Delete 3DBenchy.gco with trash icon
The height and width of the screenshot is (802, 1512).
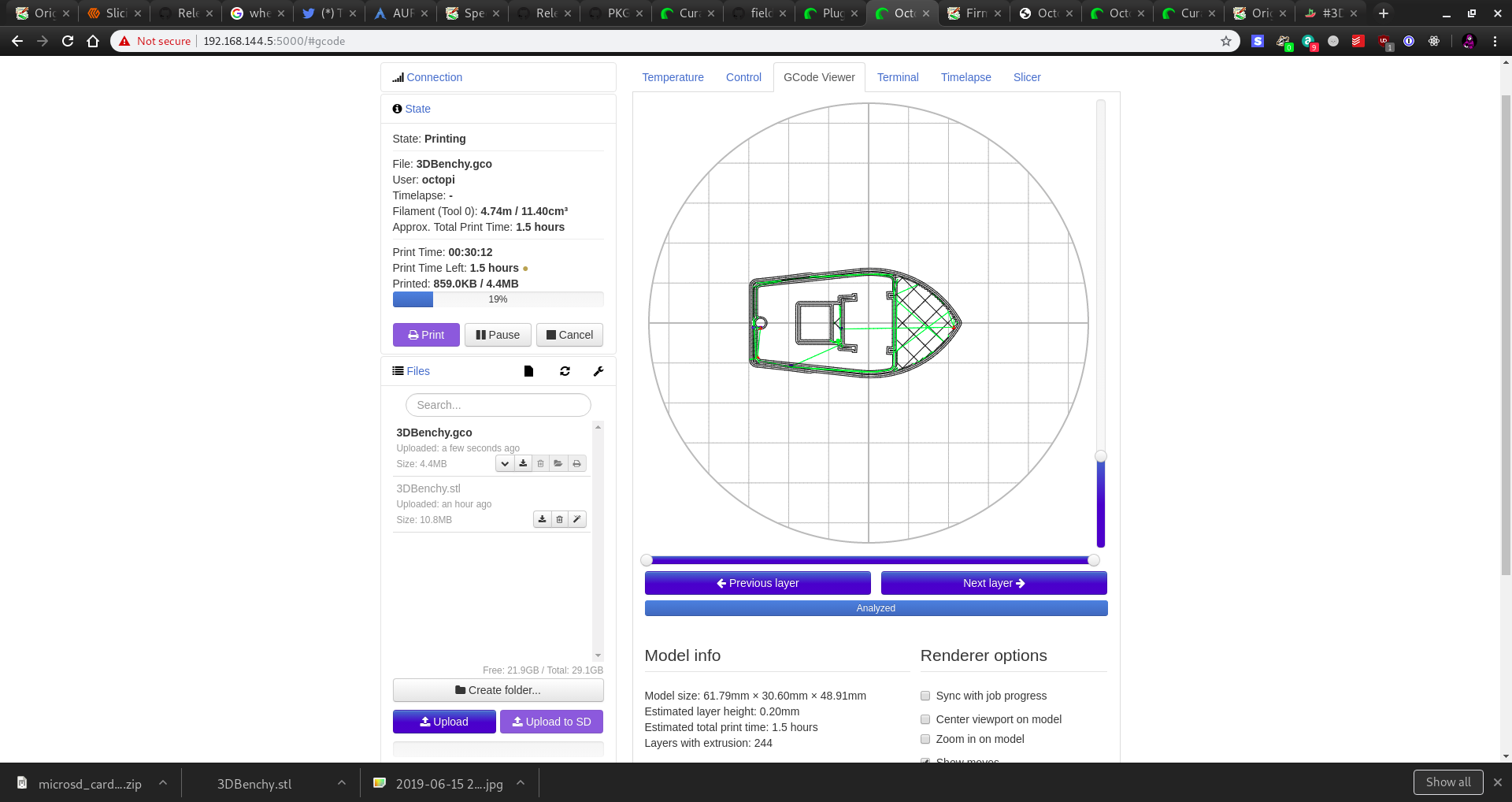point(540,463)
